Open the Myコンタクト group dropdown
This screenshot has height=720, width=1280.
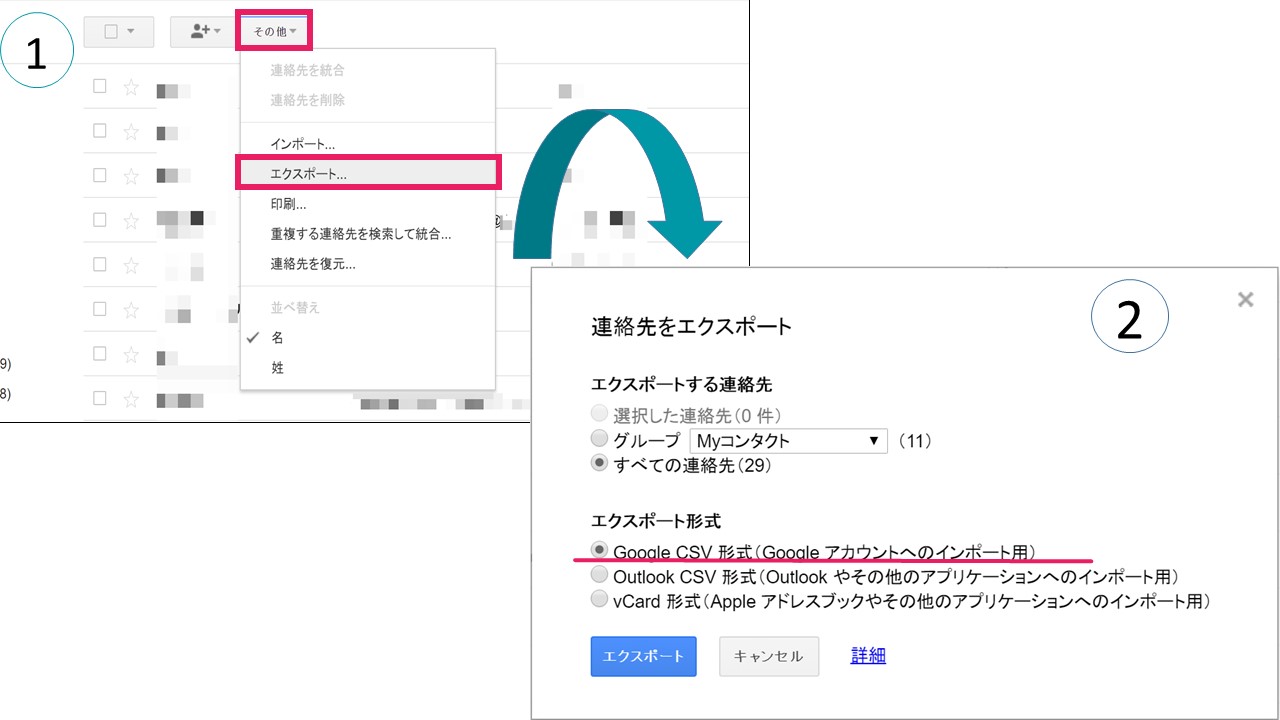[x=788, y=440]
